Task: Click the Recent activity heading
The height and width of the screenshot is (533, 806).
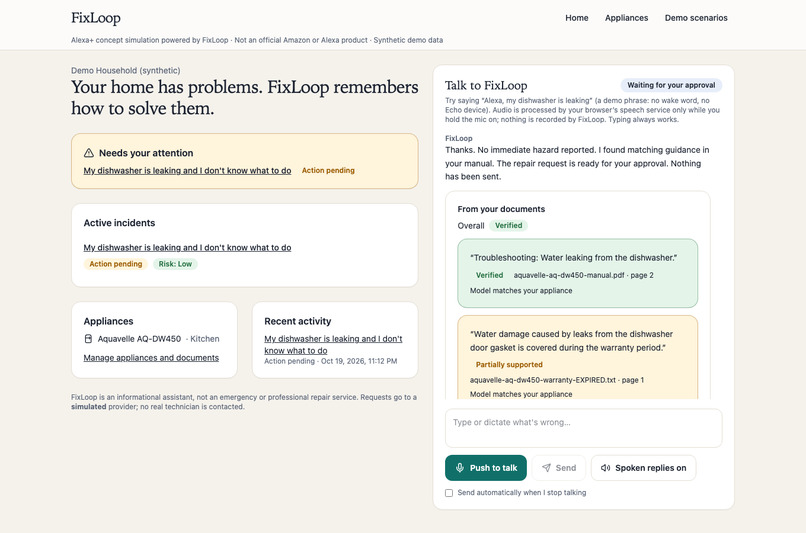Action: tap(298, 321)
